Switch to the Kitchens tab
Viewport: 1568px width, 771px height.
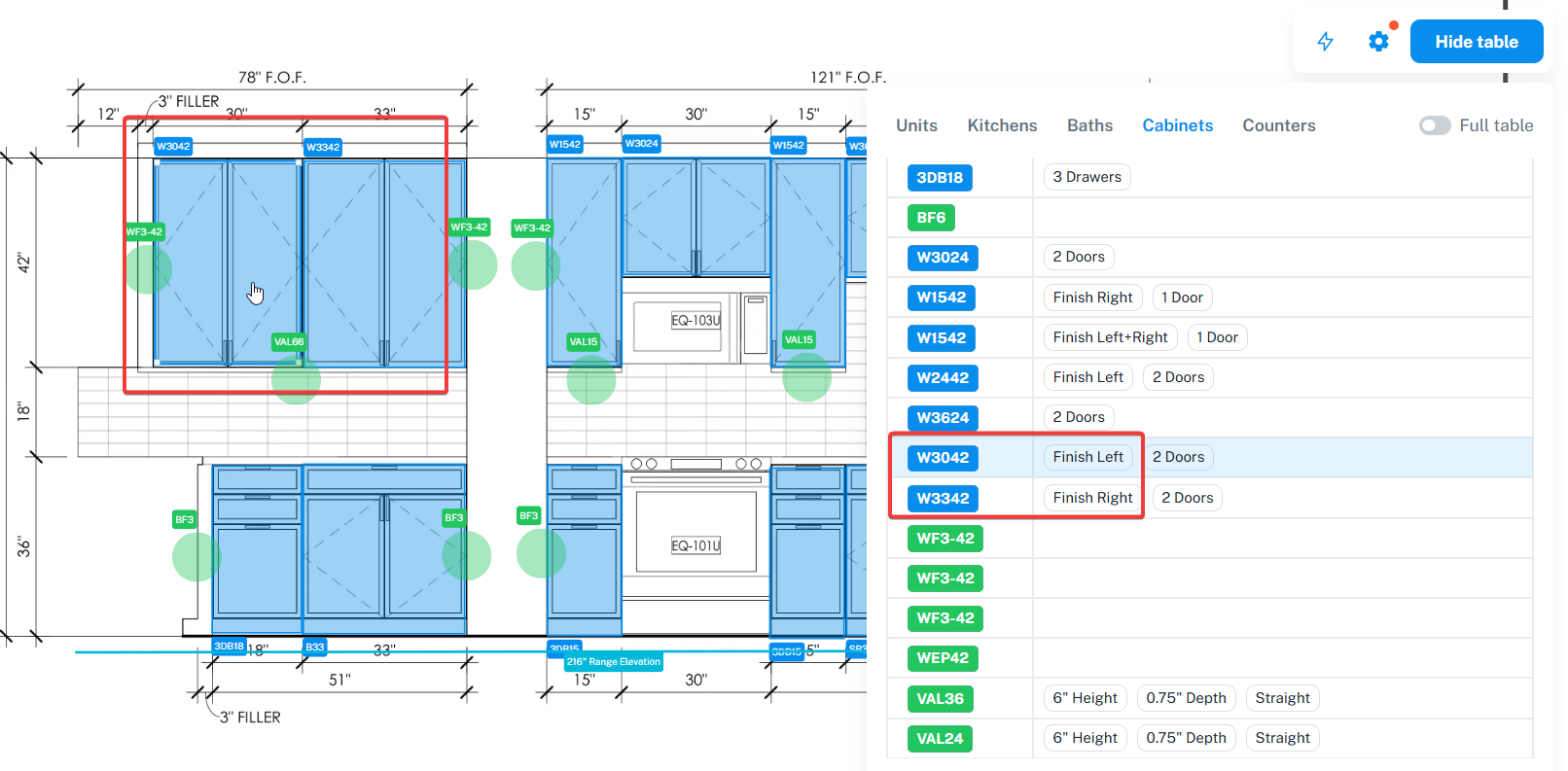1002,125
